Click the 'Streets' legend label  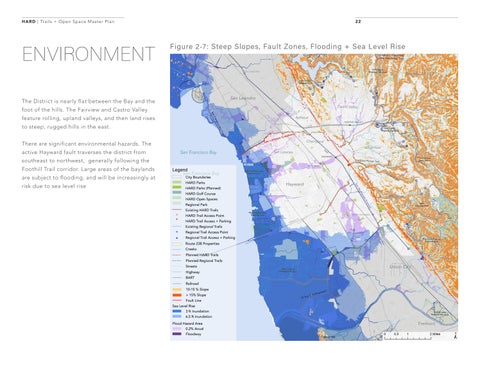point(191,266)
